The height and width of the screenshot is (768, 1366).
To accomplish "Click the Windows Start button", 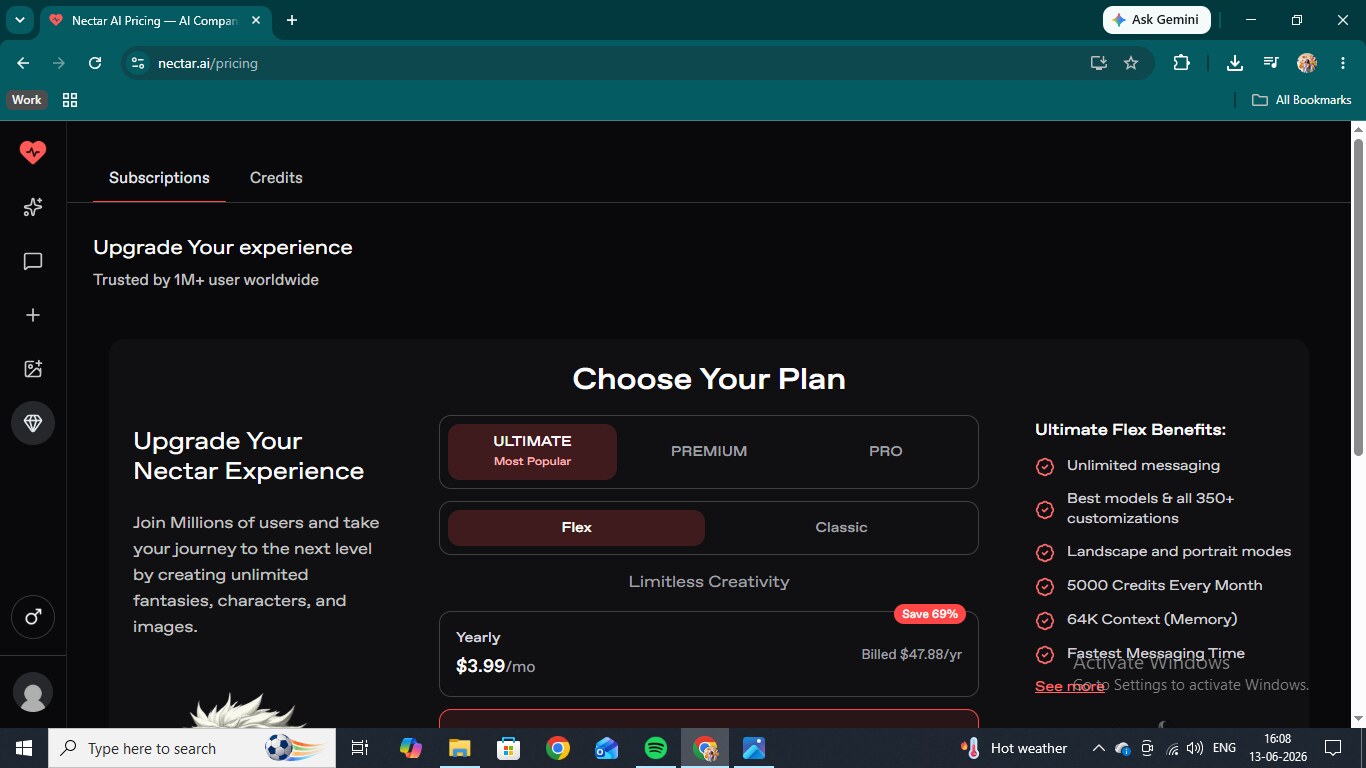I will [x=23, y=748].
